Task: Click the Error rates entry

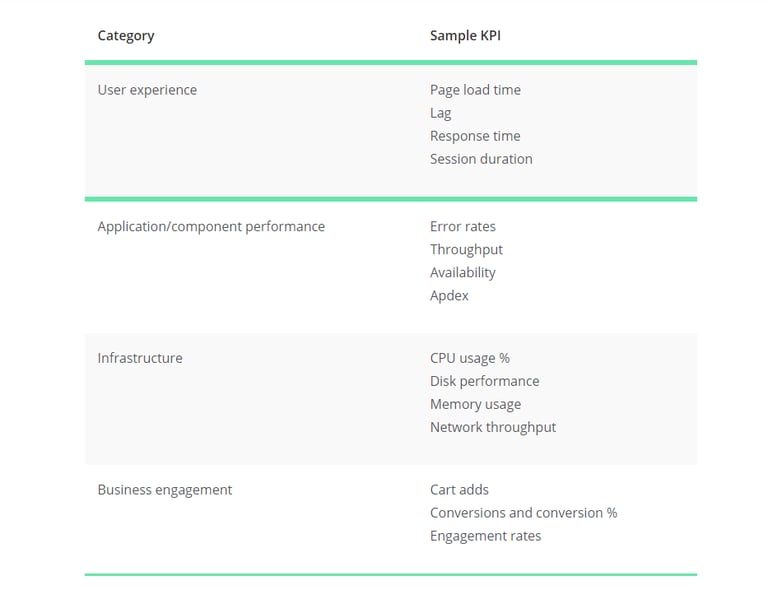Action: click(463, 227)
